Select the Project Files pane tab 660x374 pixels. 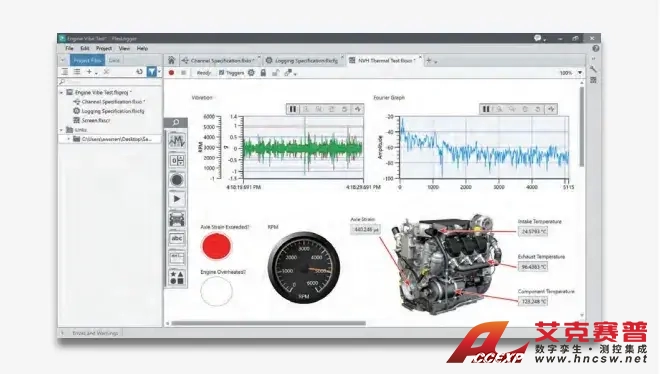[87, 60]
